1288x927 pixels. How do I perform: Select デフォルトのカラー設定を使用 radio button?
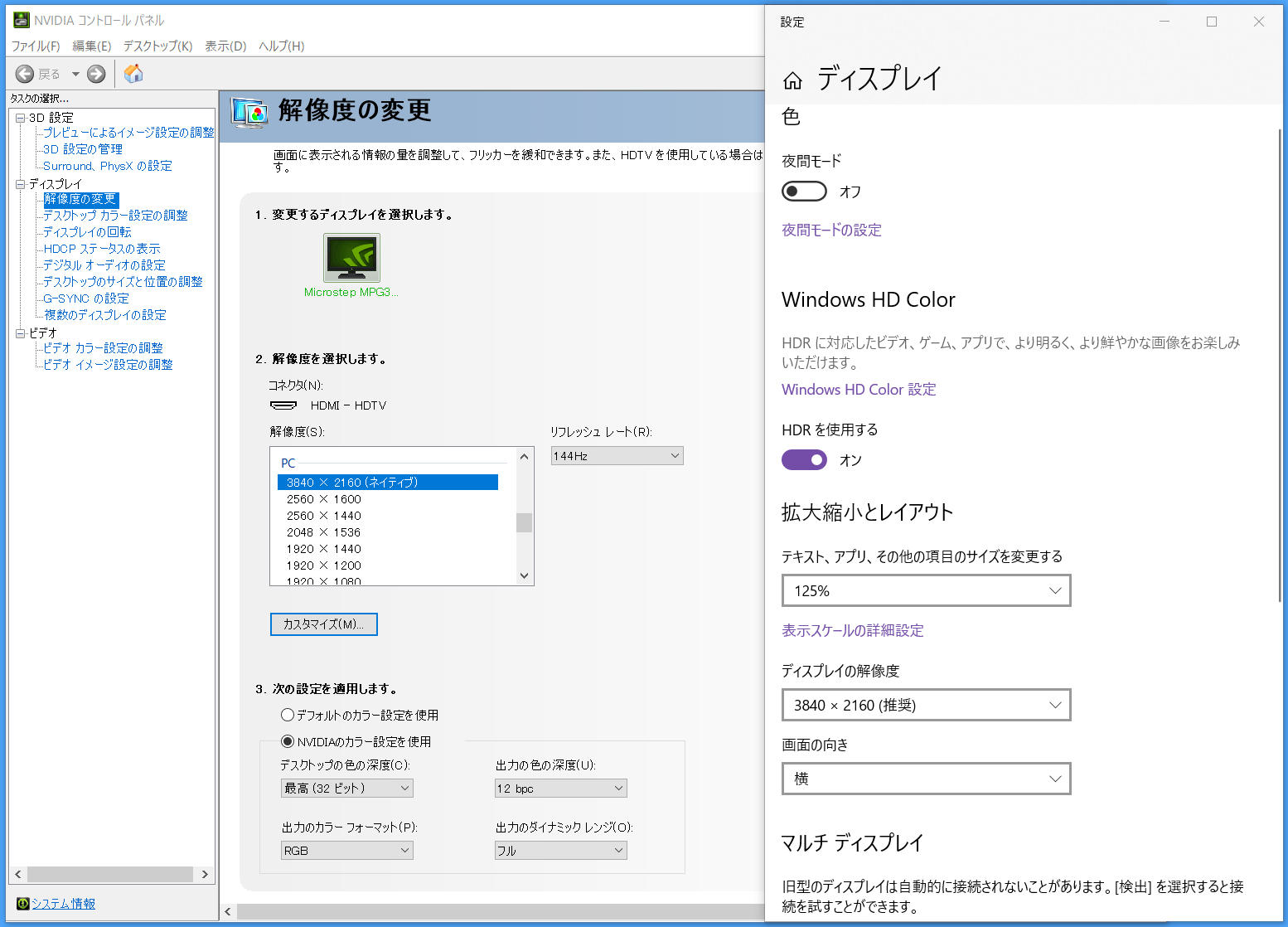(288, 715)
